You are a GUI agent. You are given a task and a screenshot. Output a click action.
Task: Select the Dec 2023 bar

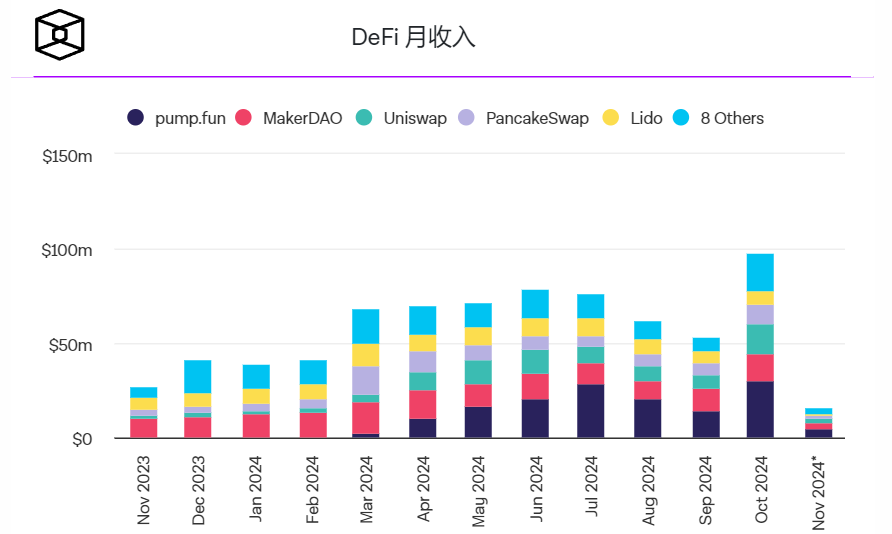click(x=197, y=399)
